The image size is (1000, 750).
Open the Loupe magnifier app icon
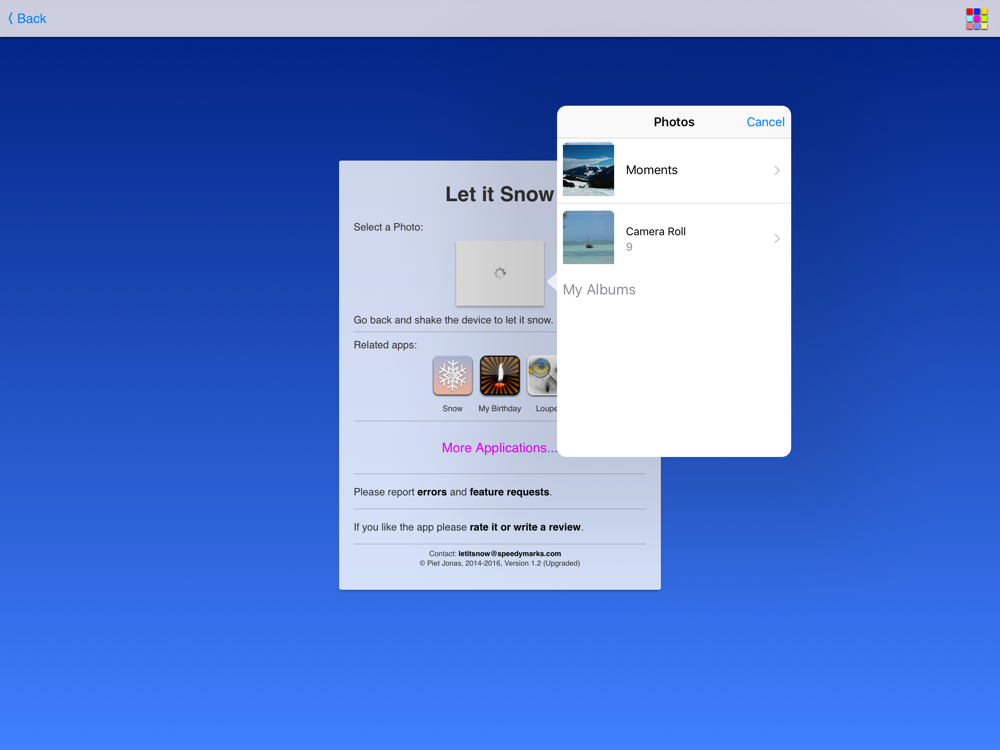click(543, 376)
